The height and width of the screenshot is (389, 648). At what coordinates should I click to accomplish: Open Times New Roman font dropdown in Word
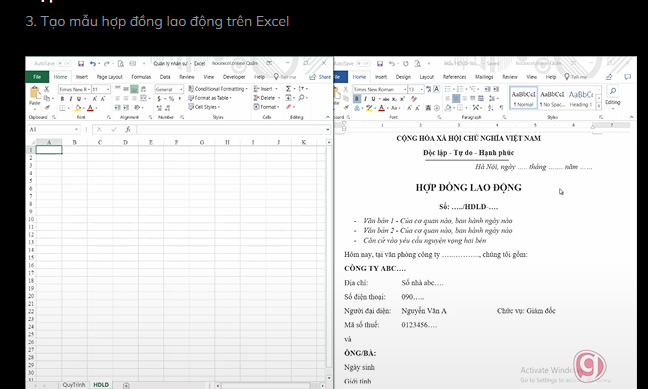404,89
